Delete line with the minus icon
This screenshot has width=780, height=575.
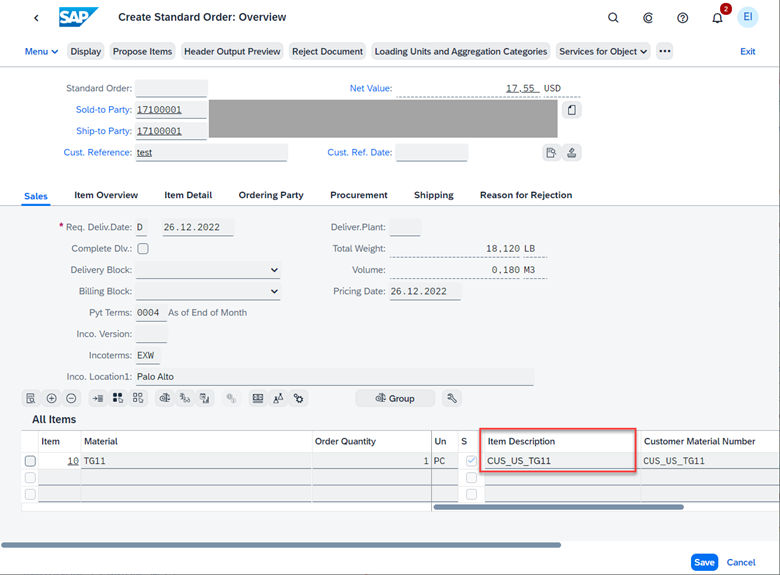[x=71, y=398]
